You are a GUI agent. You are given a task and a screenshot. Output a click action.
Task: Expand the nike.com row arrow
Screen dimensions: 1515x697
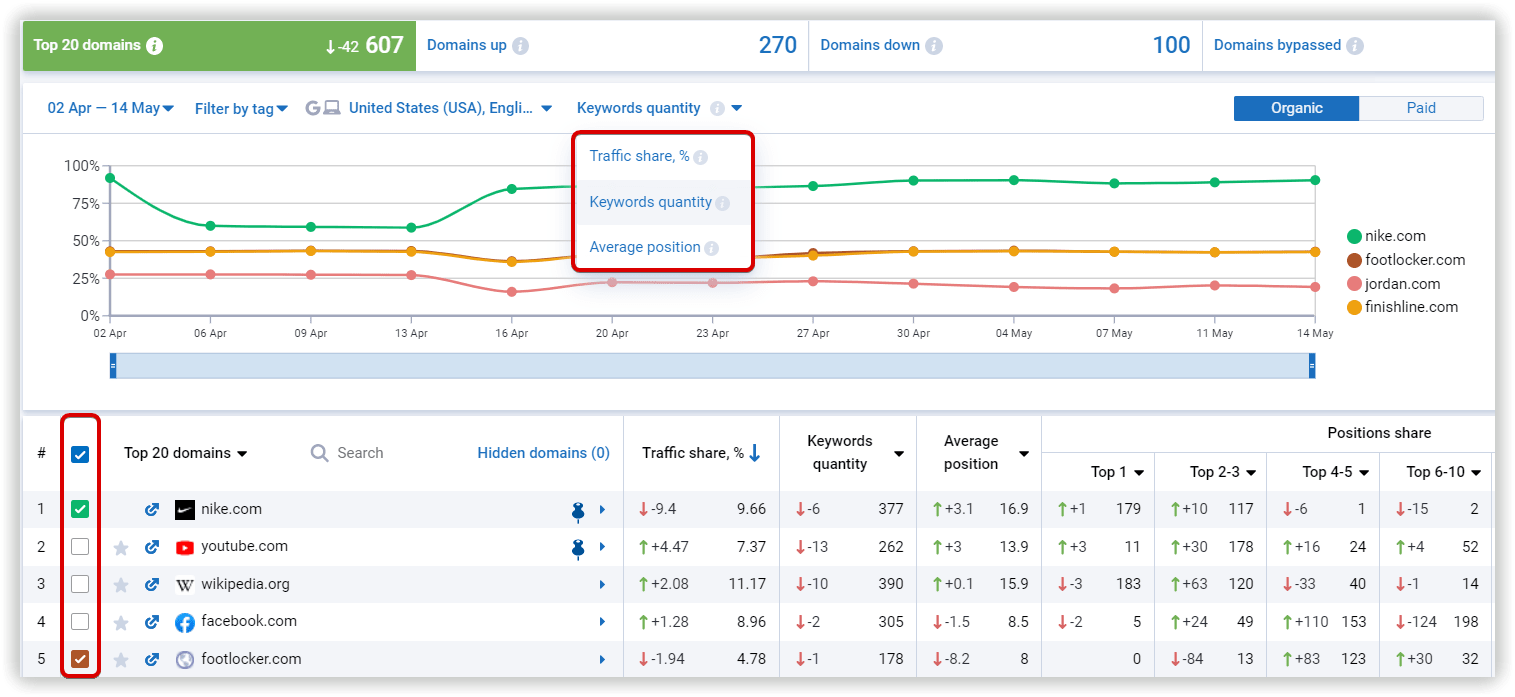pyautogui.click(x=603, y=510)
